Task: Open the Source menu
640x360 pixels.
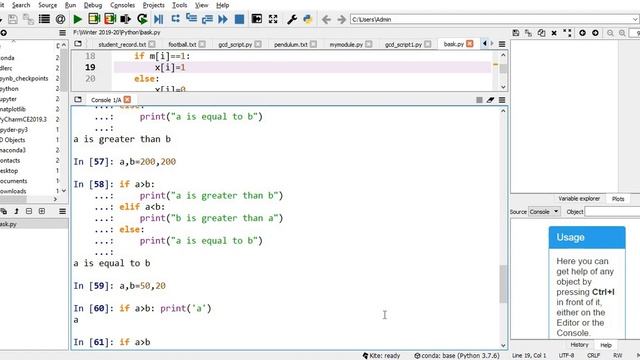Action: tap(47, 5)
